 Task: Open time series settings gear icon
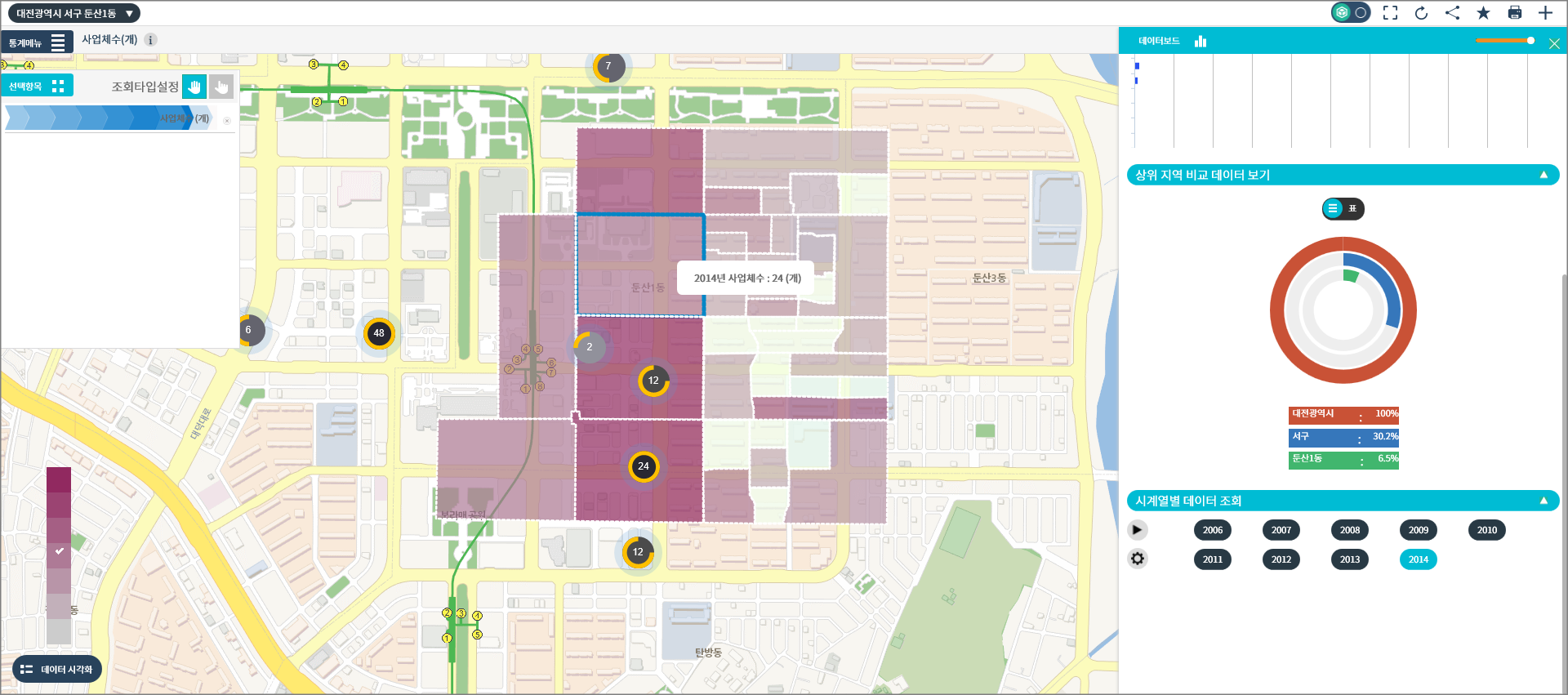tap(1138, 559)
